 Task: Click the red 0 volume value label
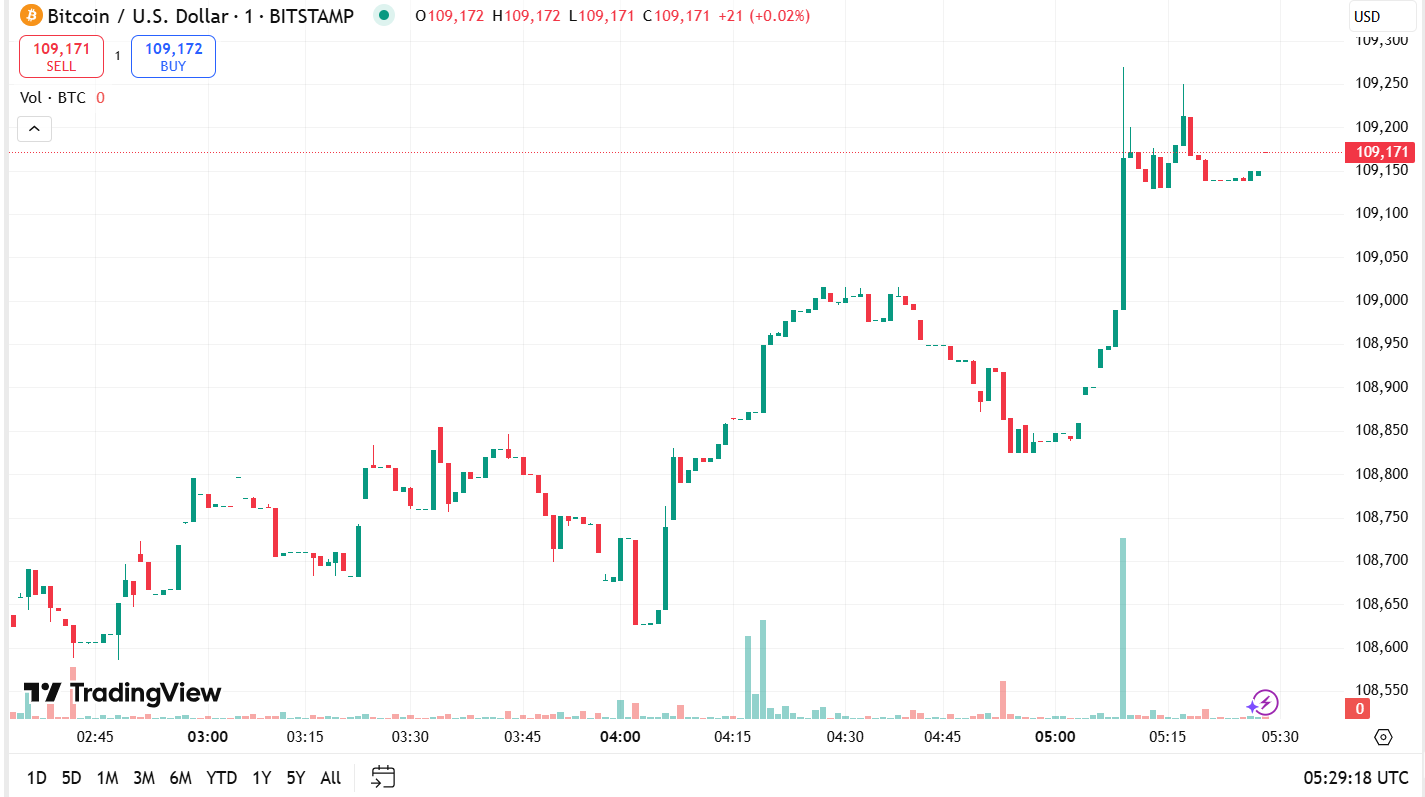click(1360, 709)
